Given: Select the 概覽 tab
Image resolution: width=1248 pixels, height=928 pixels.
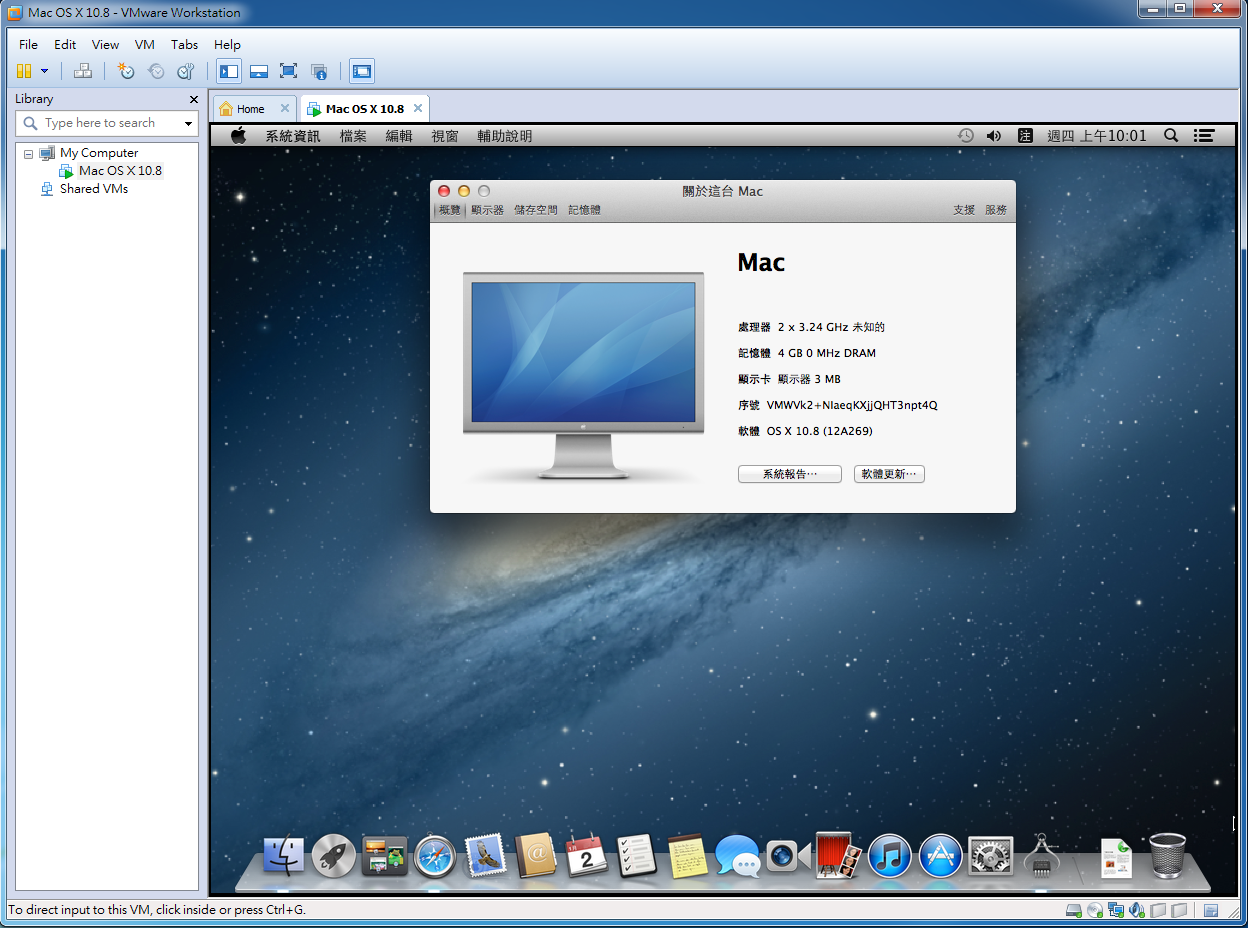Looking at the screenshot, I should (x=450, y=210).
